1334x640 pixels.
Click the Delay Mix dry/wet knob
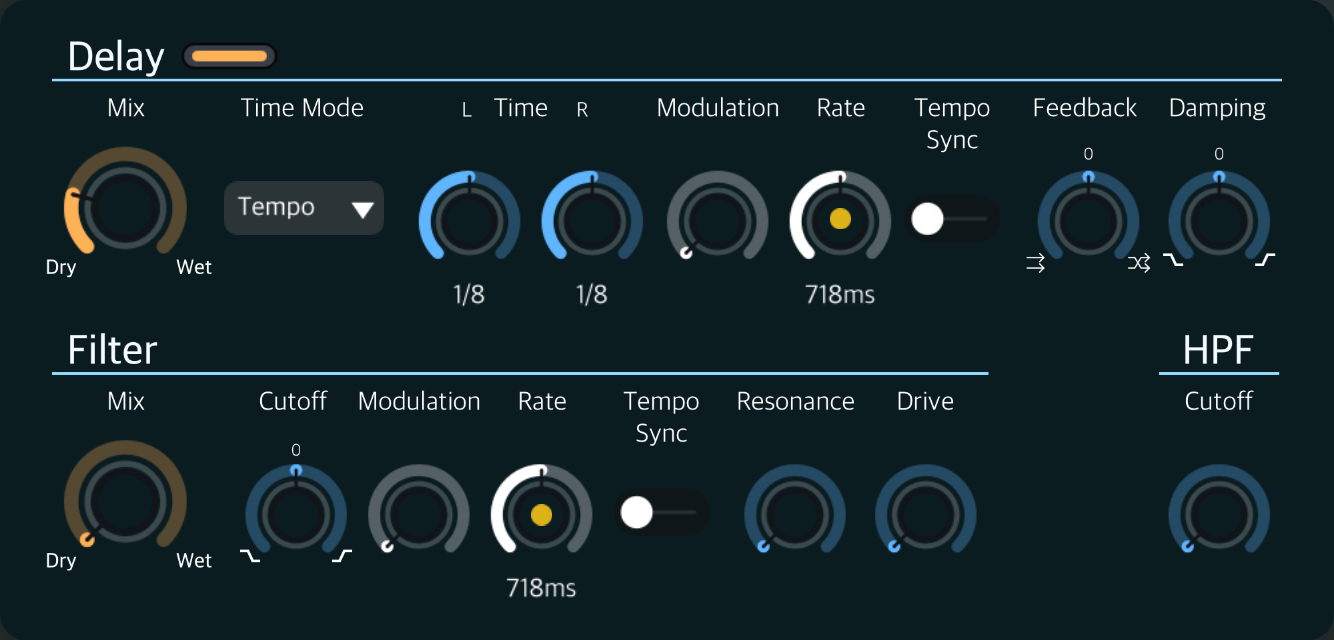[x=125, y=206]
